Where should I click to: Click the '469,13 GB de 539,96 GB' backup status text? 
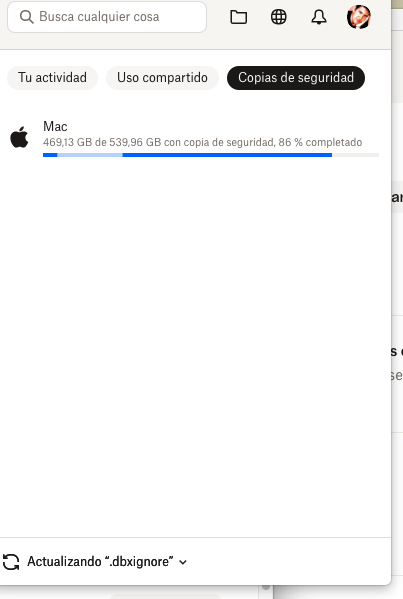tap(102, 142)
